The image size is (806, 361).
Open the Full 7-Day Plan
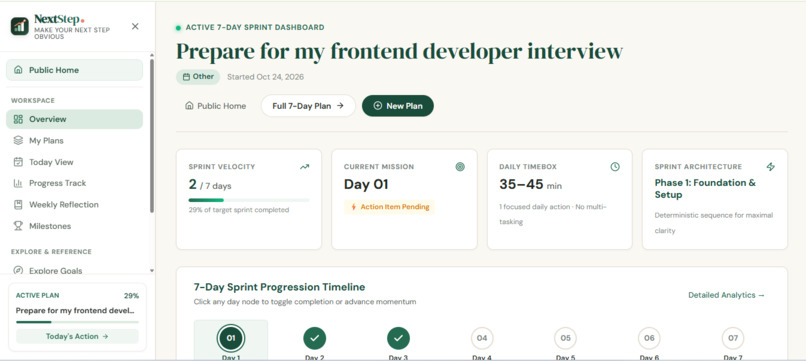point(308,106)
